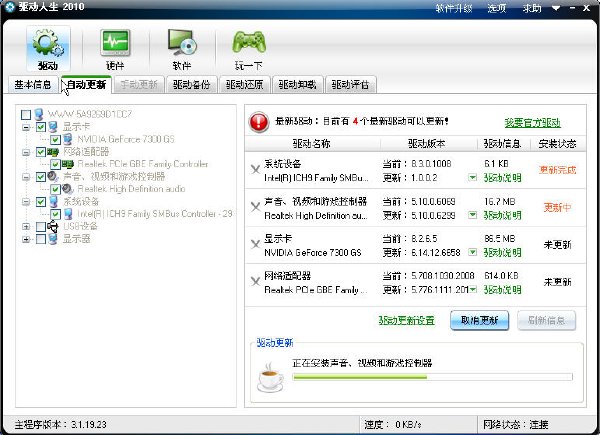Check the 显示器 checkbox
Image resolution: width=600 pixels, height=435 pixels.
(x=41, y=239)
